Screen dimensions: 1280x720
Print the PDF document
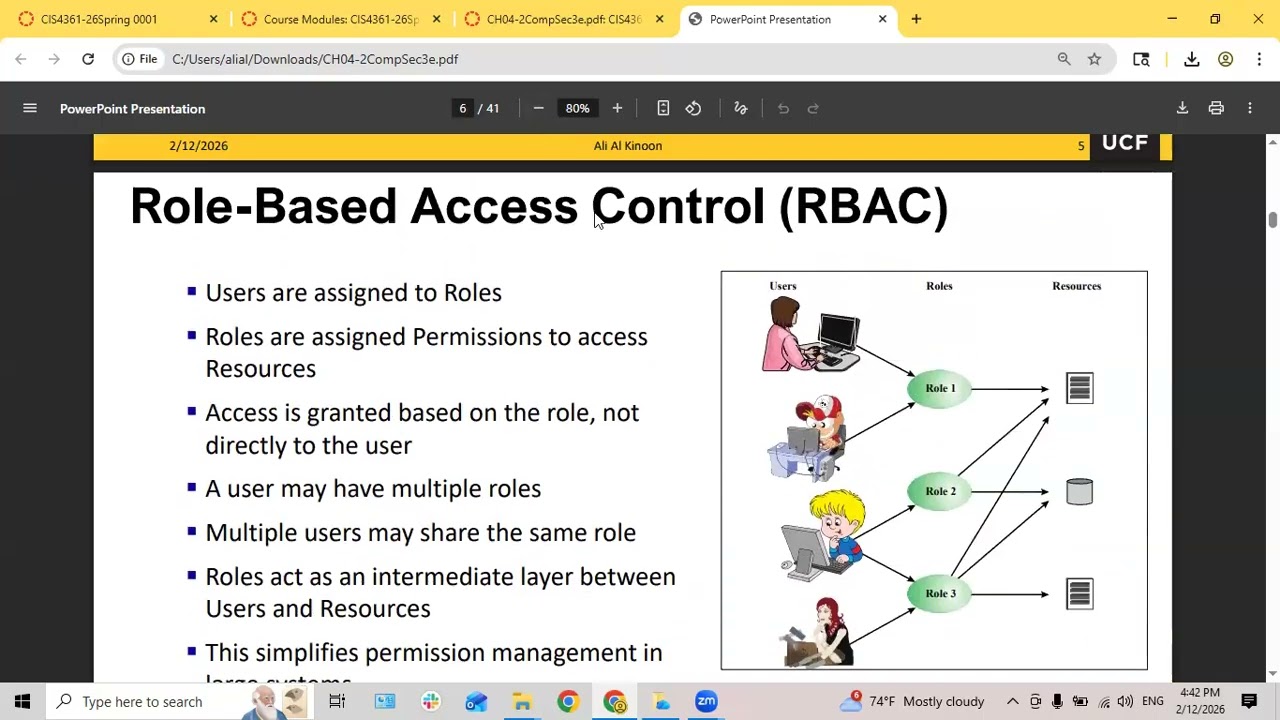(x=1216, y=108)
